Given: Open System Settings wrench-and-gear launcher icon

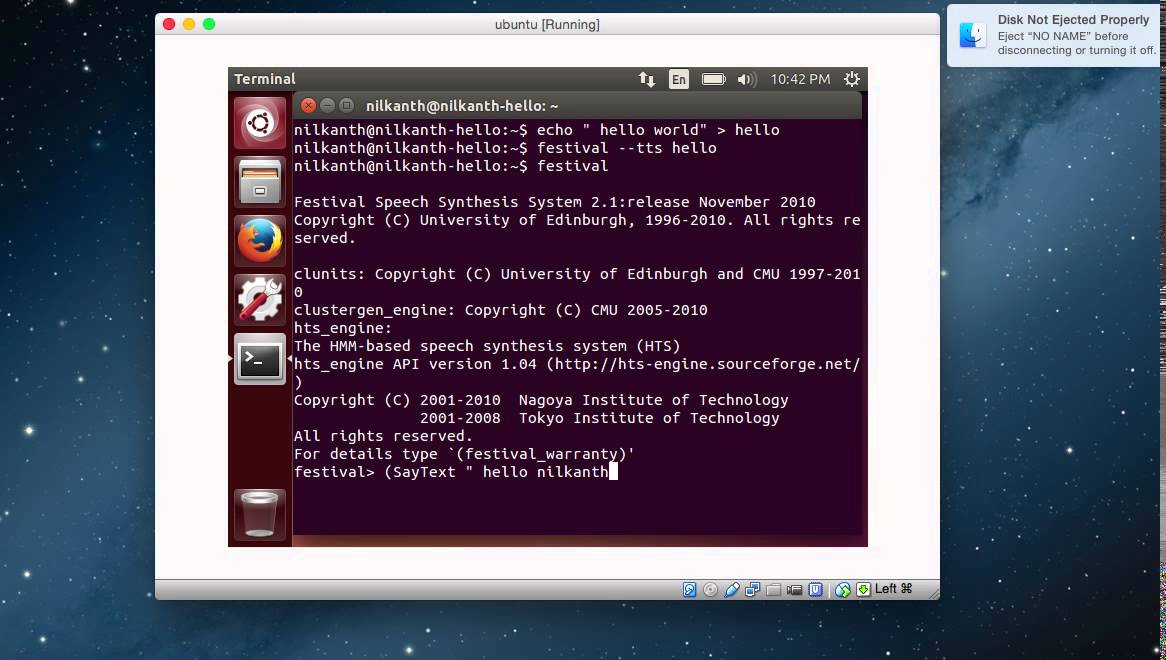Looking at the screenshot, I should (260, 300).
